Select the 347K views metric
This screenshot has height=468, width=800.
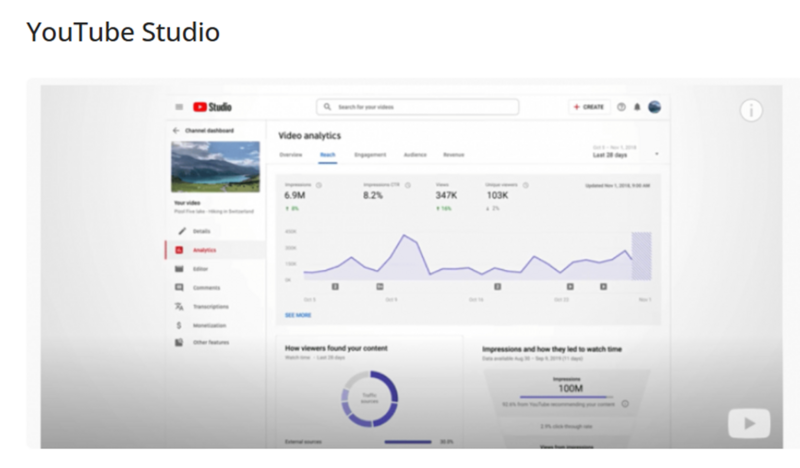tap(446, 195)
